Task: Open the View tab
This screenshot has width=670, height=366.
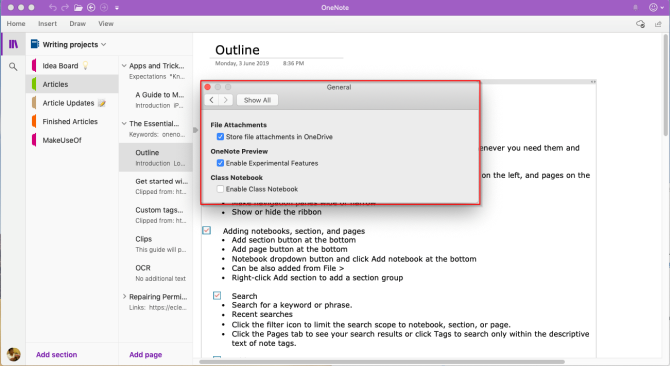Action: (x=106, y=23)
